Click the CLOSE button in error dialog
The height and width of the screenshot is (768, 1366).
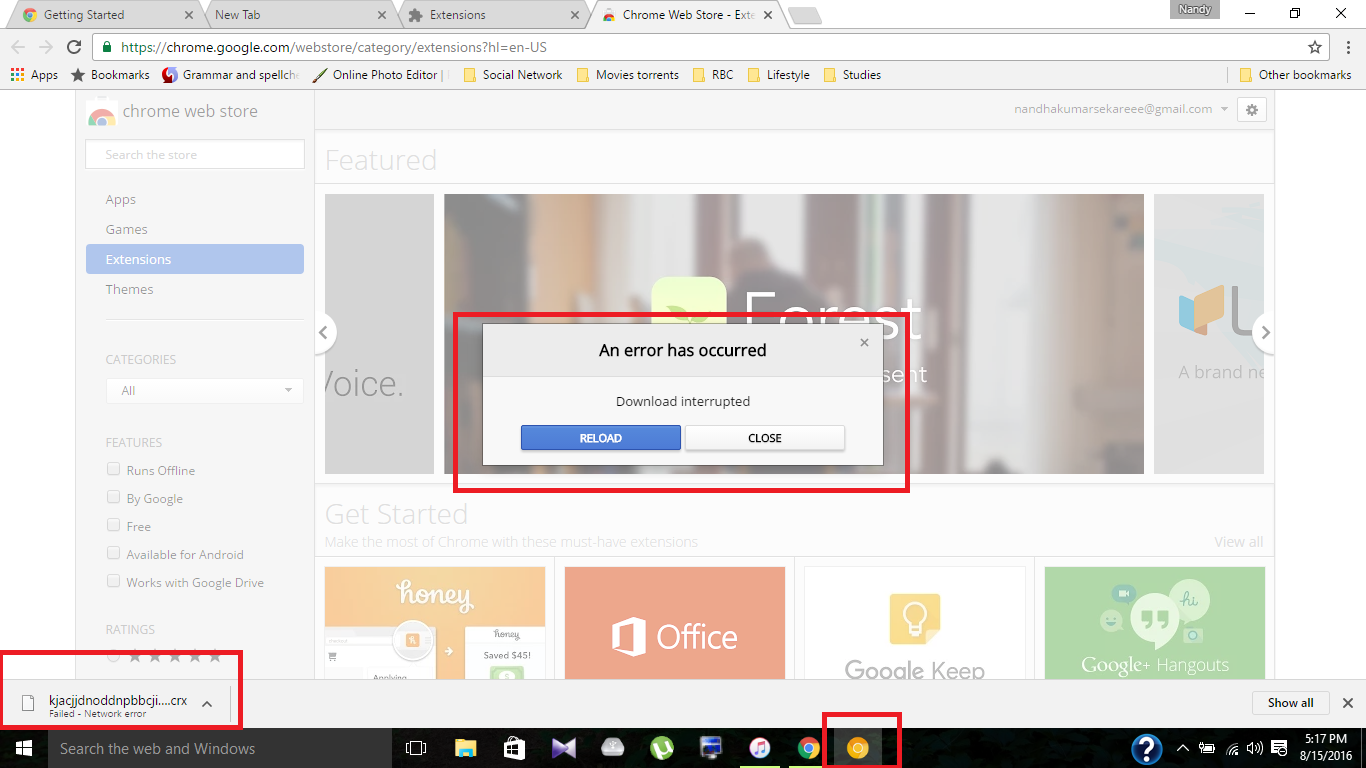[765, 438]
